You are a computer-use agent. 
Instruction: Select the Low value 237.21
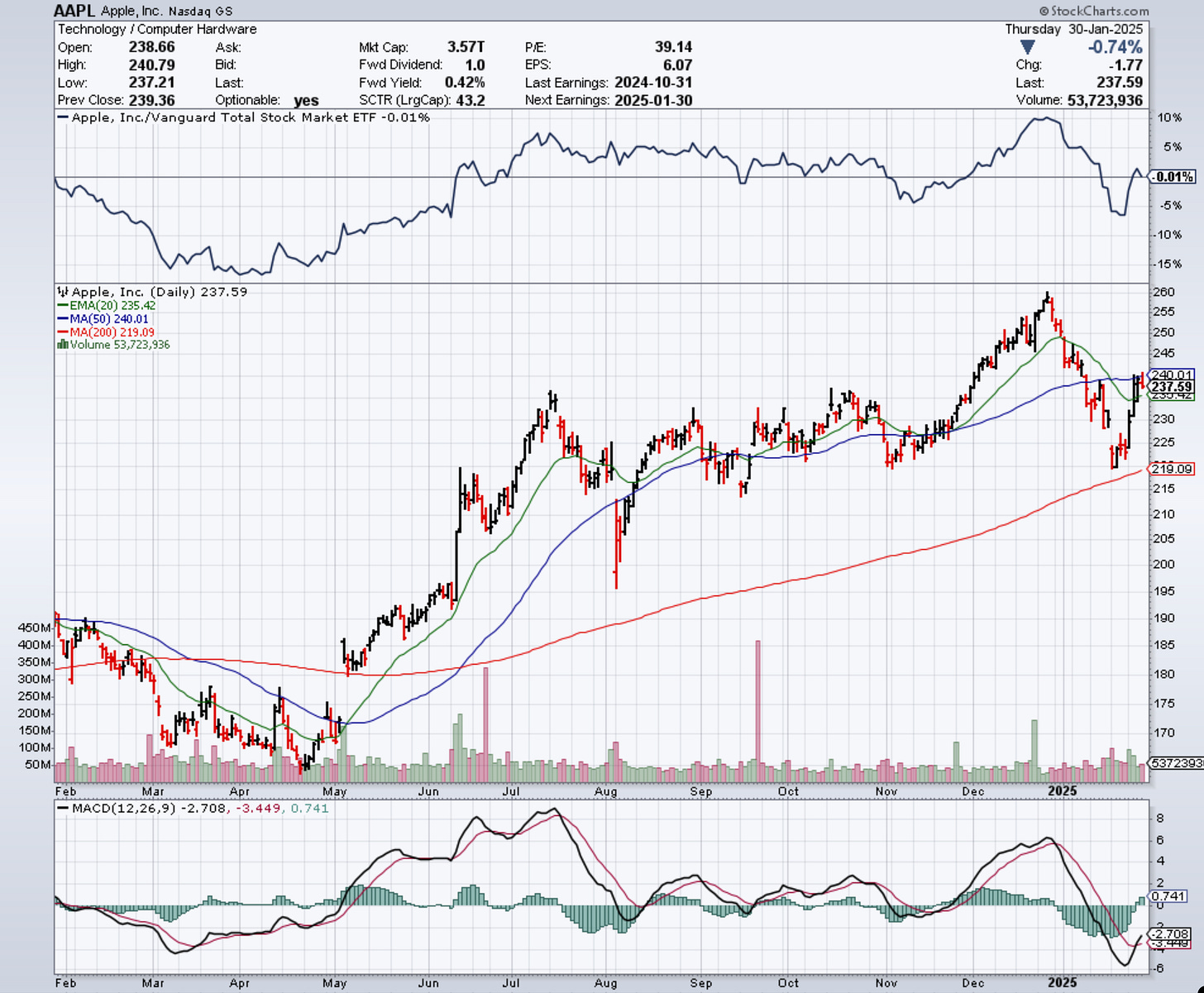coord(151,83)
